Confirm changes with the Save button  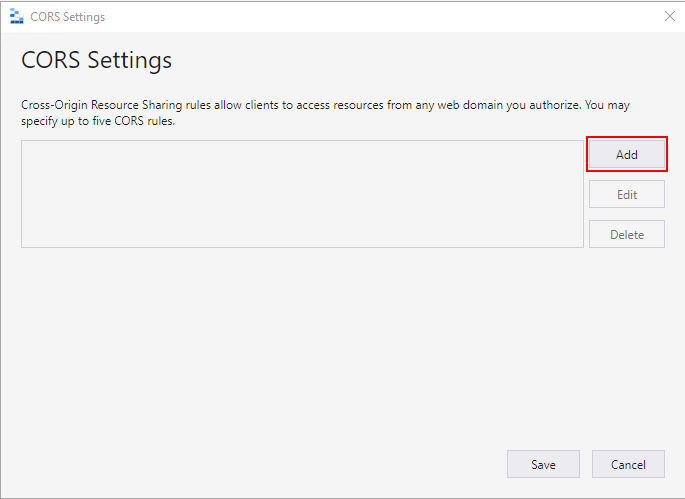pyautogui.click(x=543, y=464)
